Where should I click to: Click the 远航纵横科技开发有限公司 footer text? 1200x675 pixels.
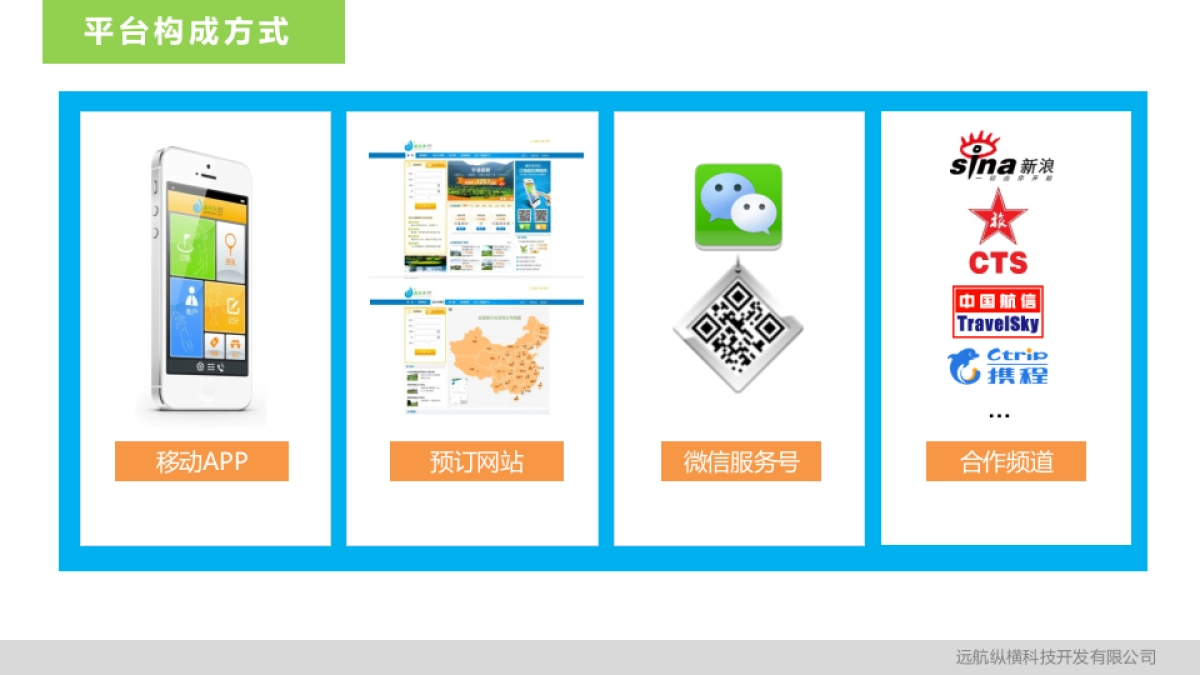[1055, 657]
